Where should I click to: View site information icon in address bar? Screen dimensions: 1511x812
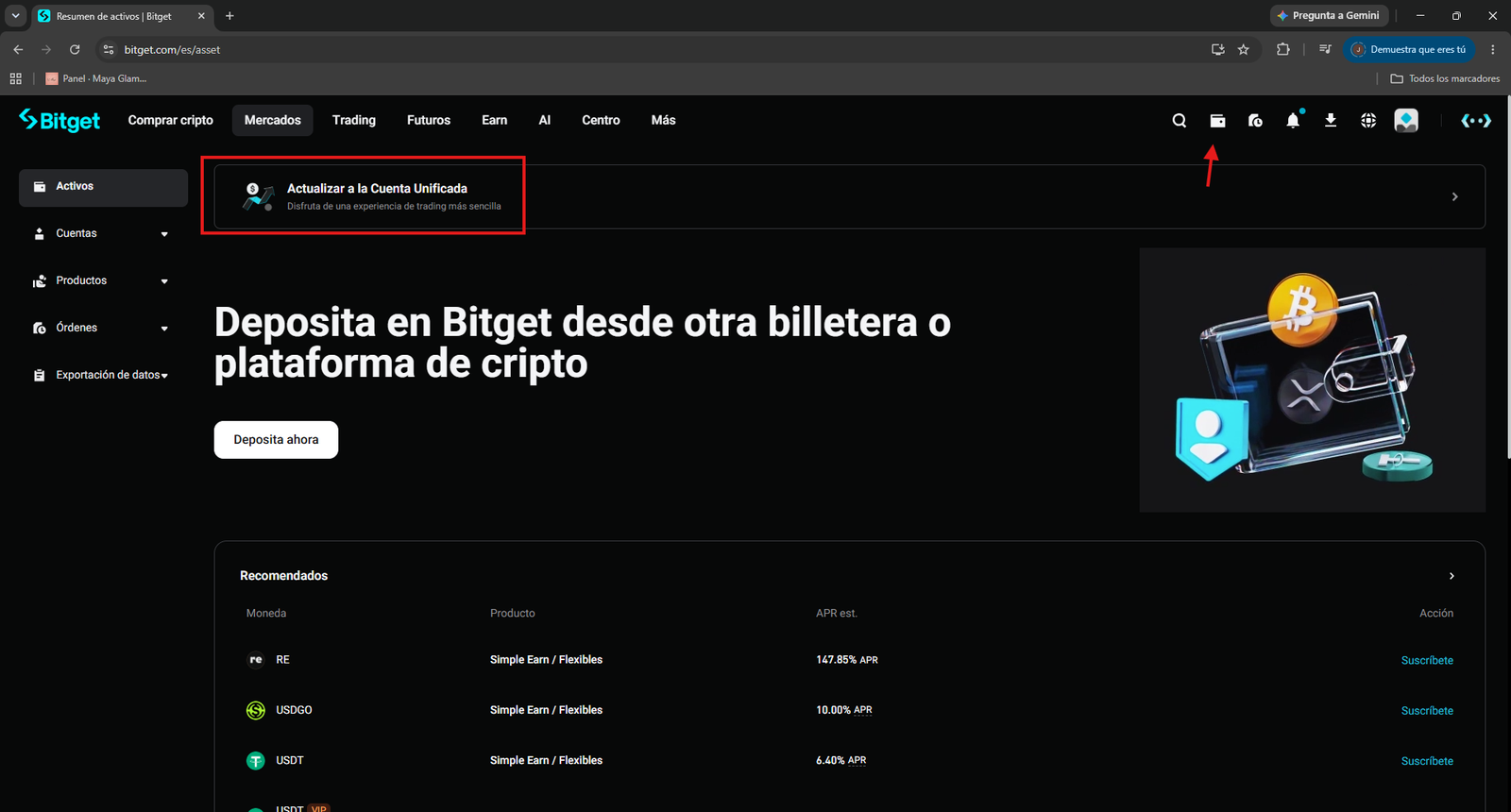[109, 49]
